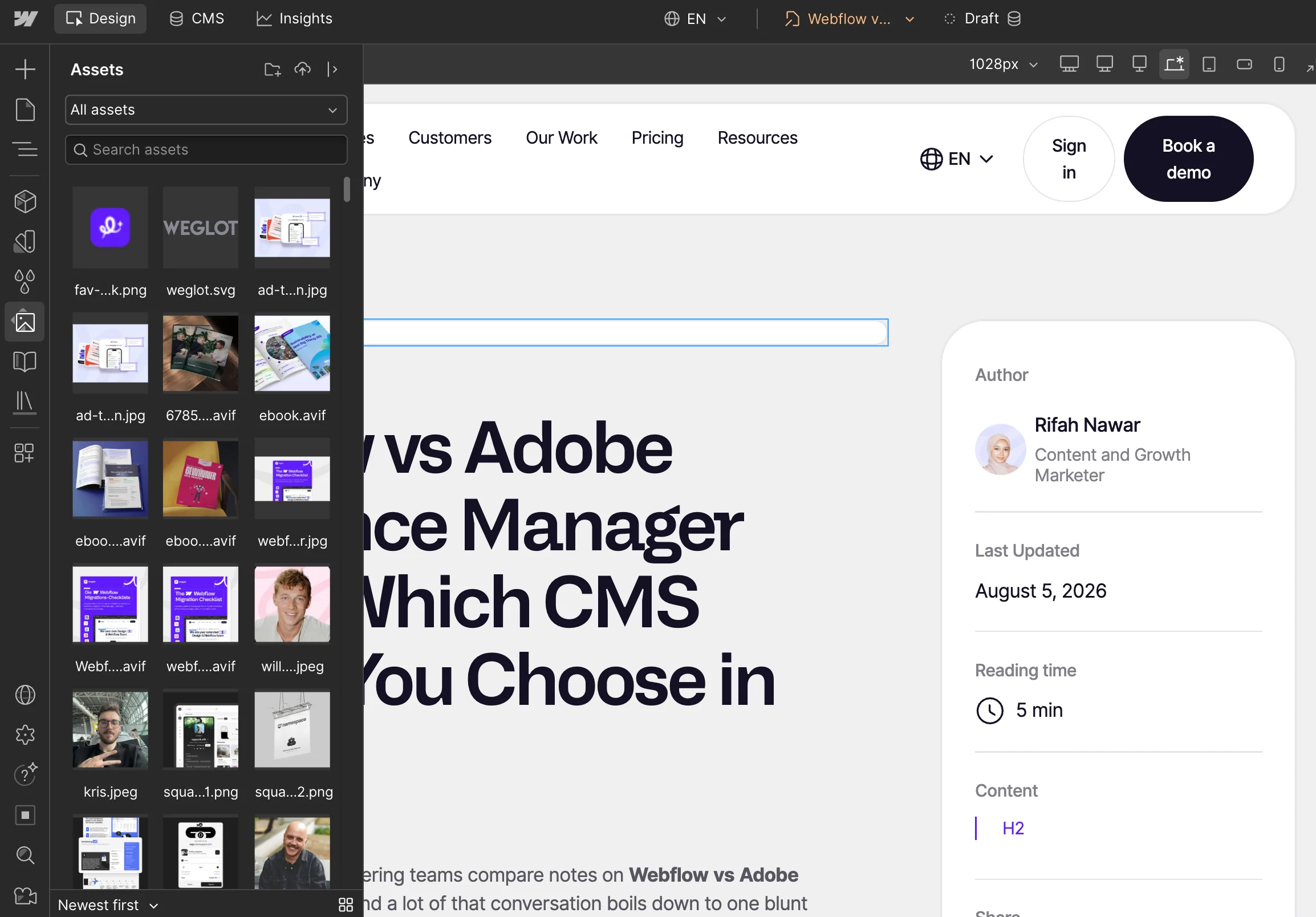Open the Apps panel

click(25, 453)
